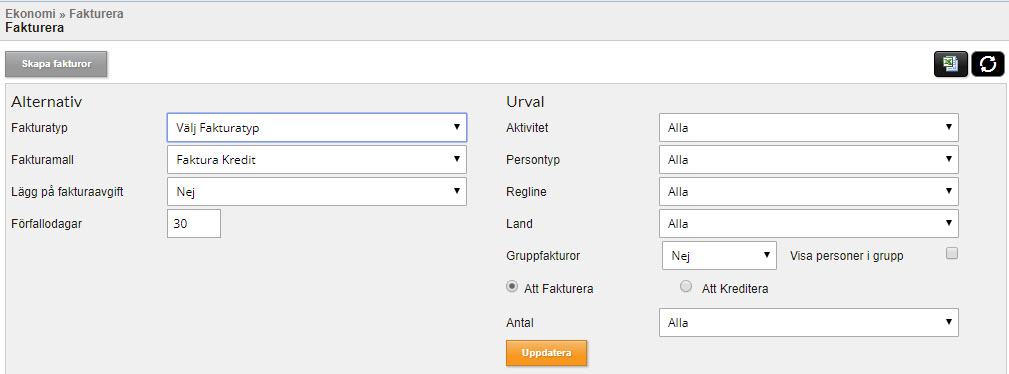Expand the Lägg på fakturaavgift dropdown
The image size is (1009, 374).
(x=317, y=191)
